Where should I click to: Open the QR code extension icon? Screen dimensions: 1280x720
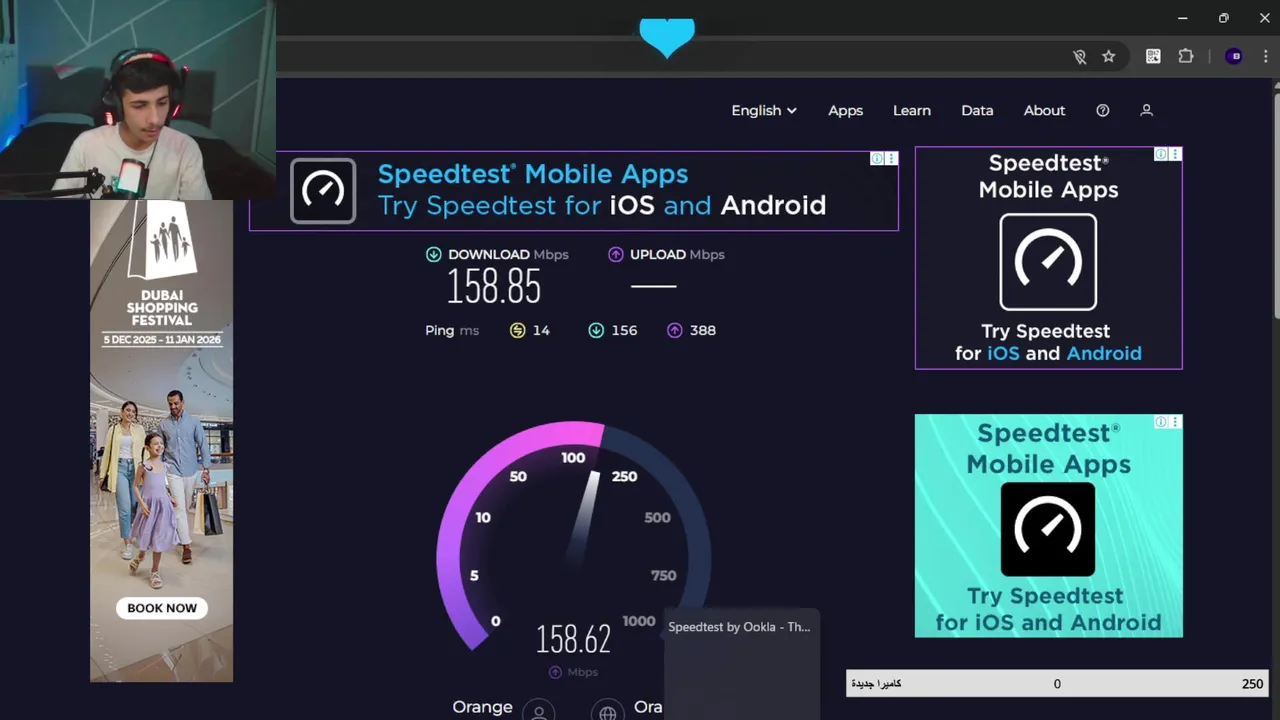pos(1153,57)
